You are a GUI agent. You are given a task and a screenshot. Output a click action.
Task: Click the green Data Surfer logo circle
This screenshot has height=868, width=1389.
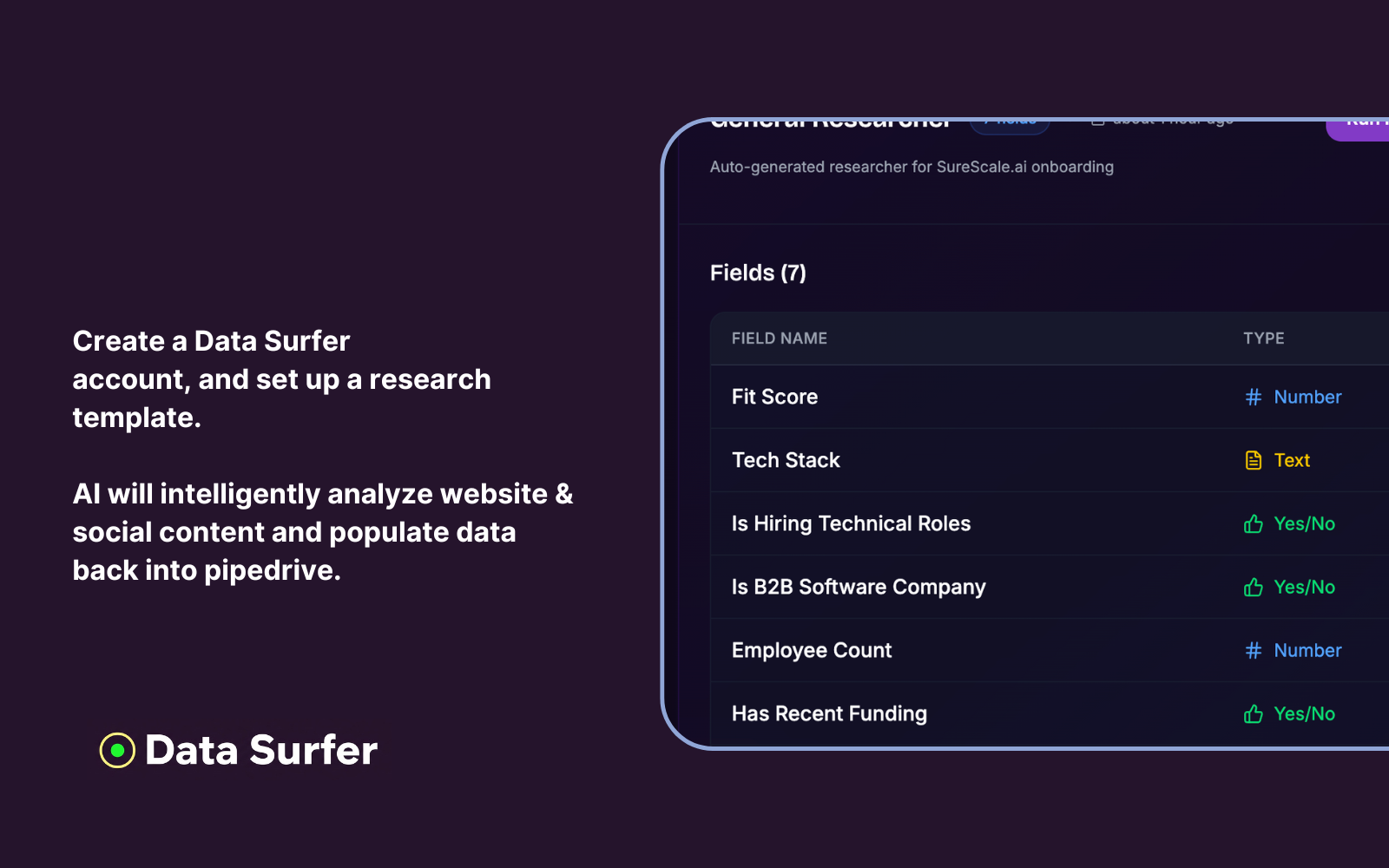(x=117, y=751)
